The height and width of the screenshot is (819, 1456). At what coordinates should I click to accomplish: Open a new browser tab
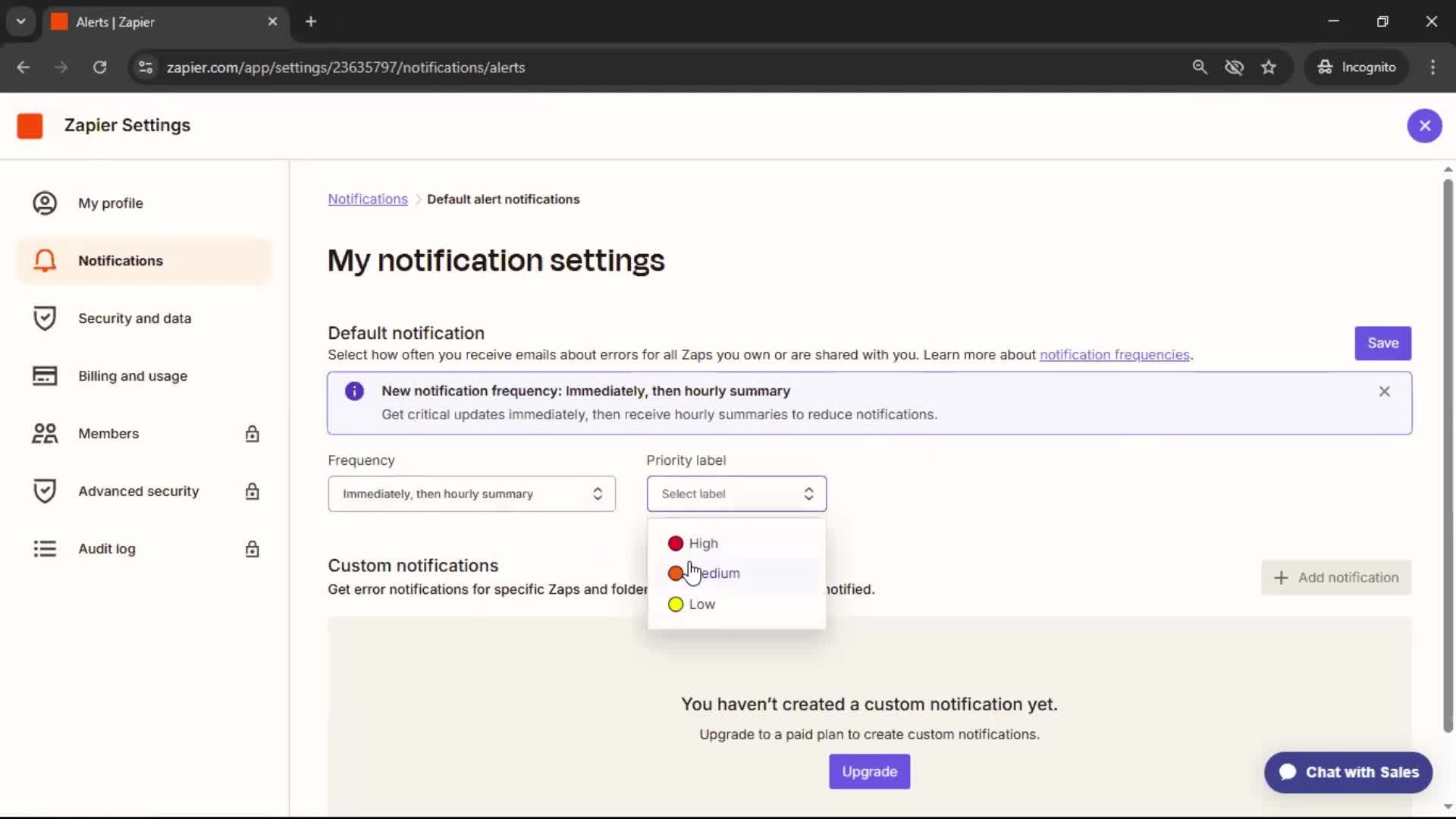[x=311, y=22]
